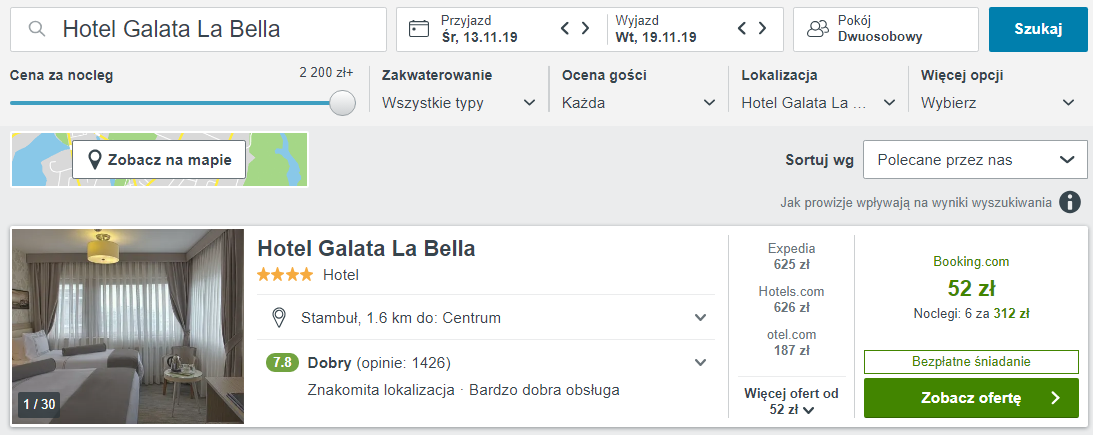Open Więcej opcji dropdown

click(998, 103)
